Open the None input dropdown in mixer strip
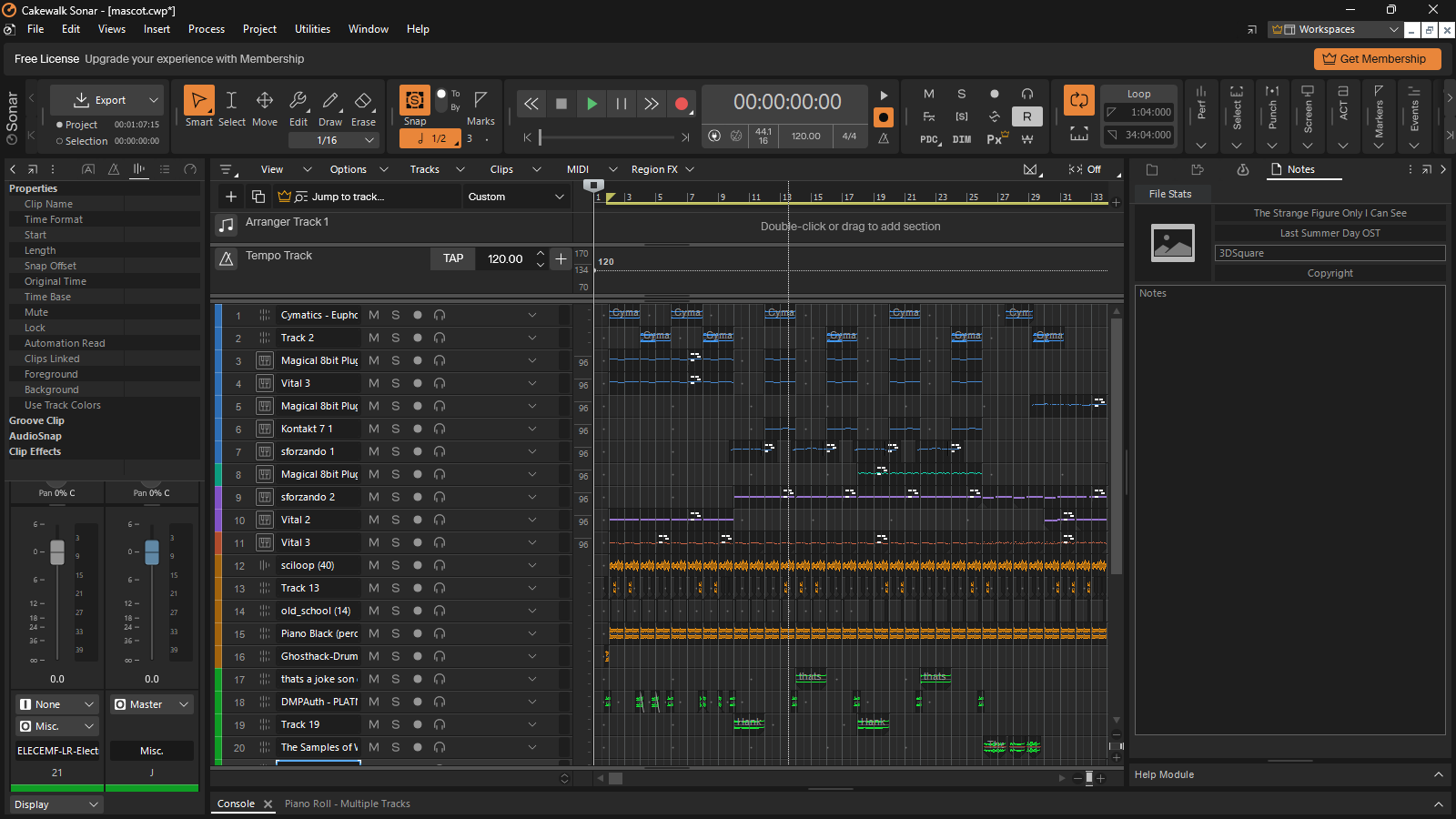Screen dimensions: 1456x819 coord(56,704)
